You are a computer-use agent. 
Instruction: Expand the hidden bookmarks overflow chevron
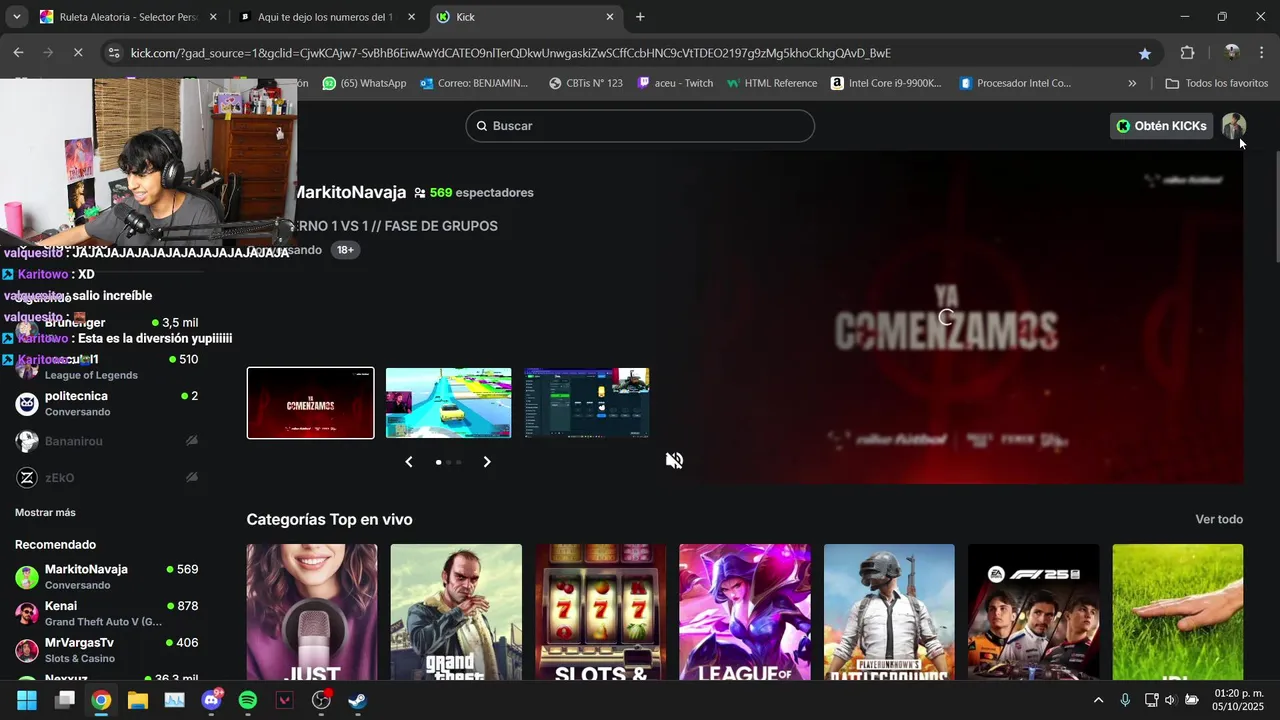(1132, 83)
